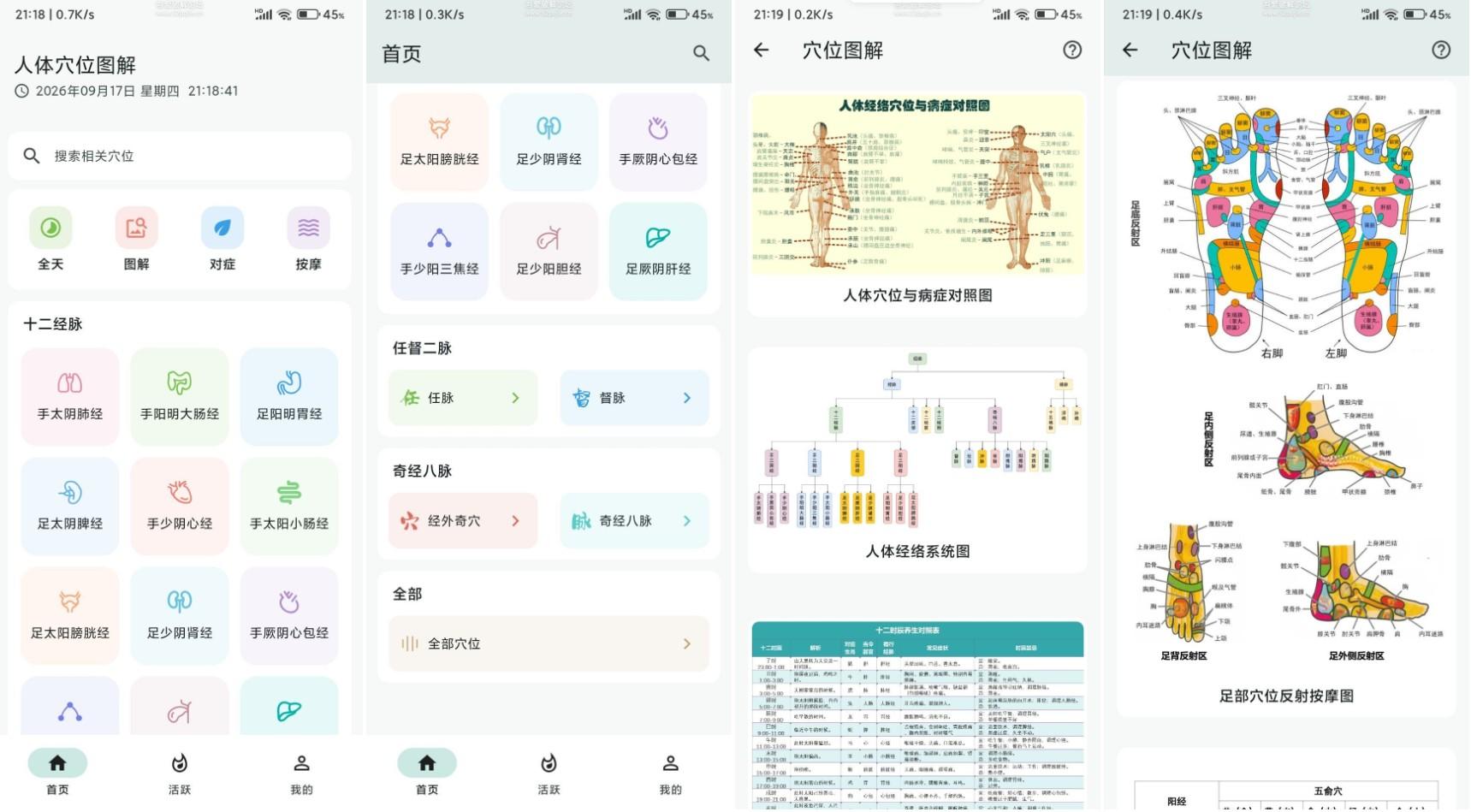The height and width of the screenshot is (812, 1471).
Task: Click 搜索相关穴位 search field
Action: tap(180, 156)
